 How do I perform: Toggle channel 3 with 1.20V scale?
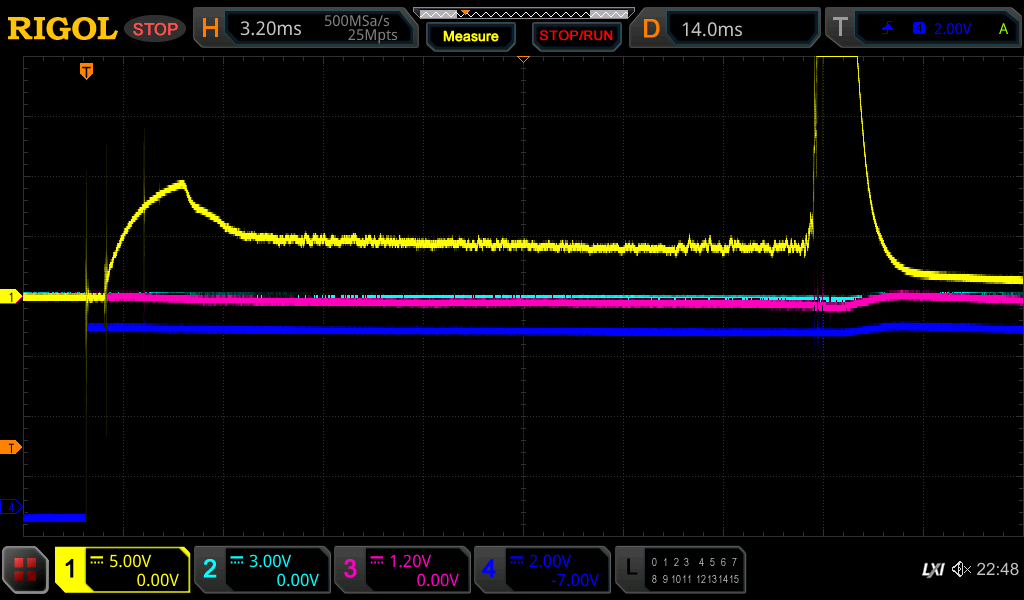coord(401,569)
